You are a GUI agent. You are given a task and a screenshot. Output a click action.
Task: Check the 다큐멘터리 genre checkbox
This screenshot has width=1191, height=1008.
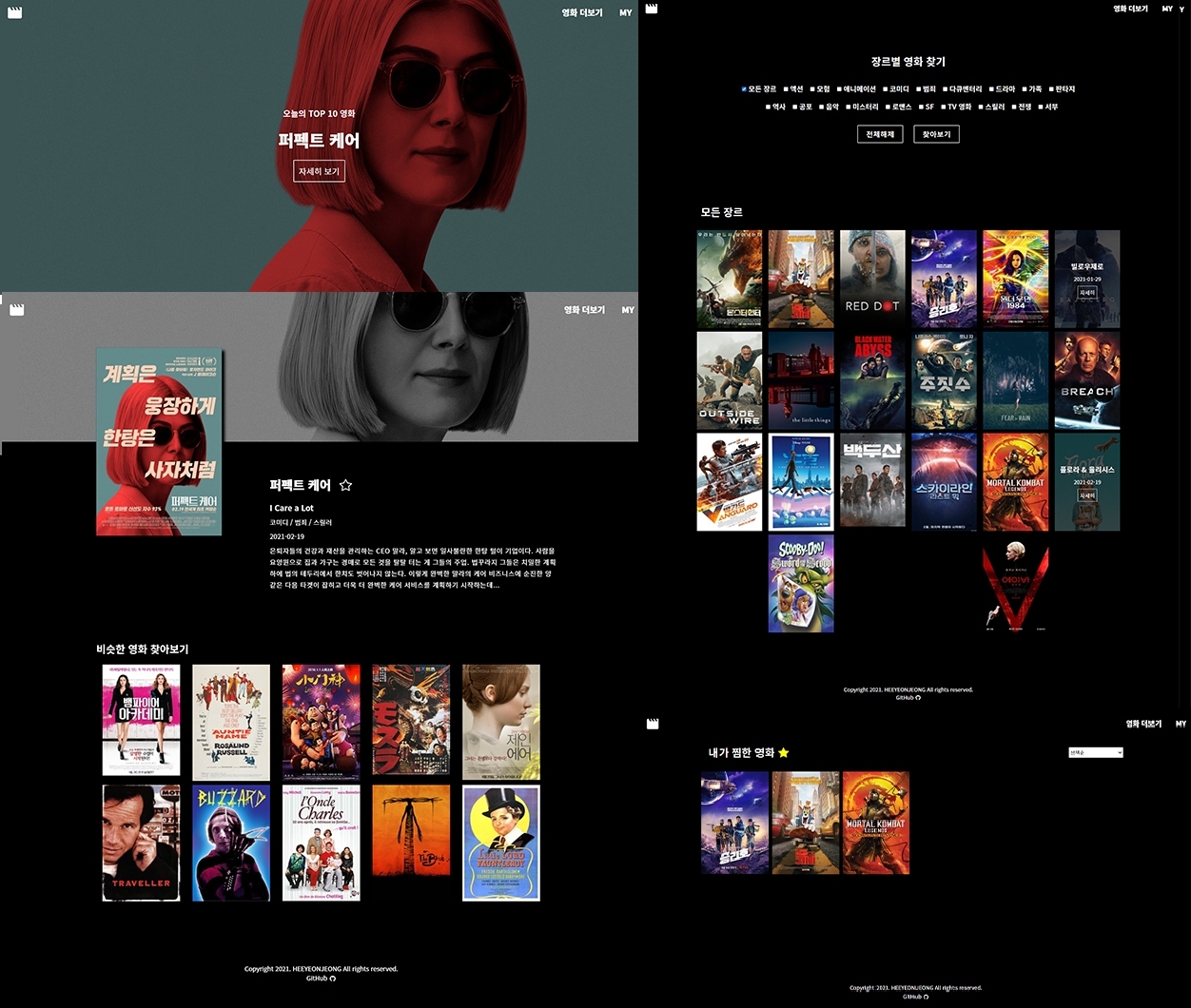point(946,89)
